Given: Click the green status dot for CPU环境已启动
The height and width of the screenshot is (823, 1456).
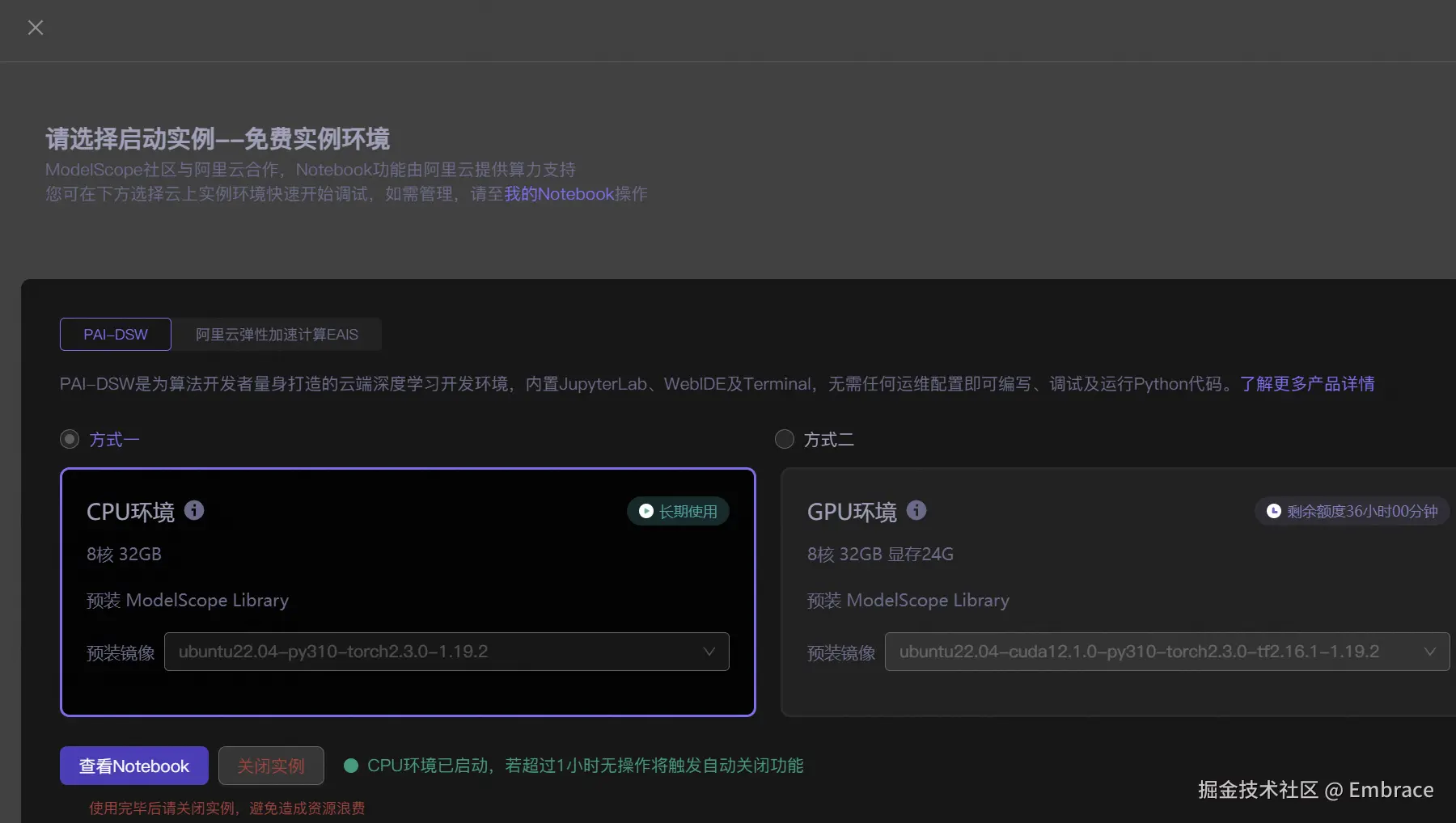Looking at the screenshot, I should tap(351, 766).
